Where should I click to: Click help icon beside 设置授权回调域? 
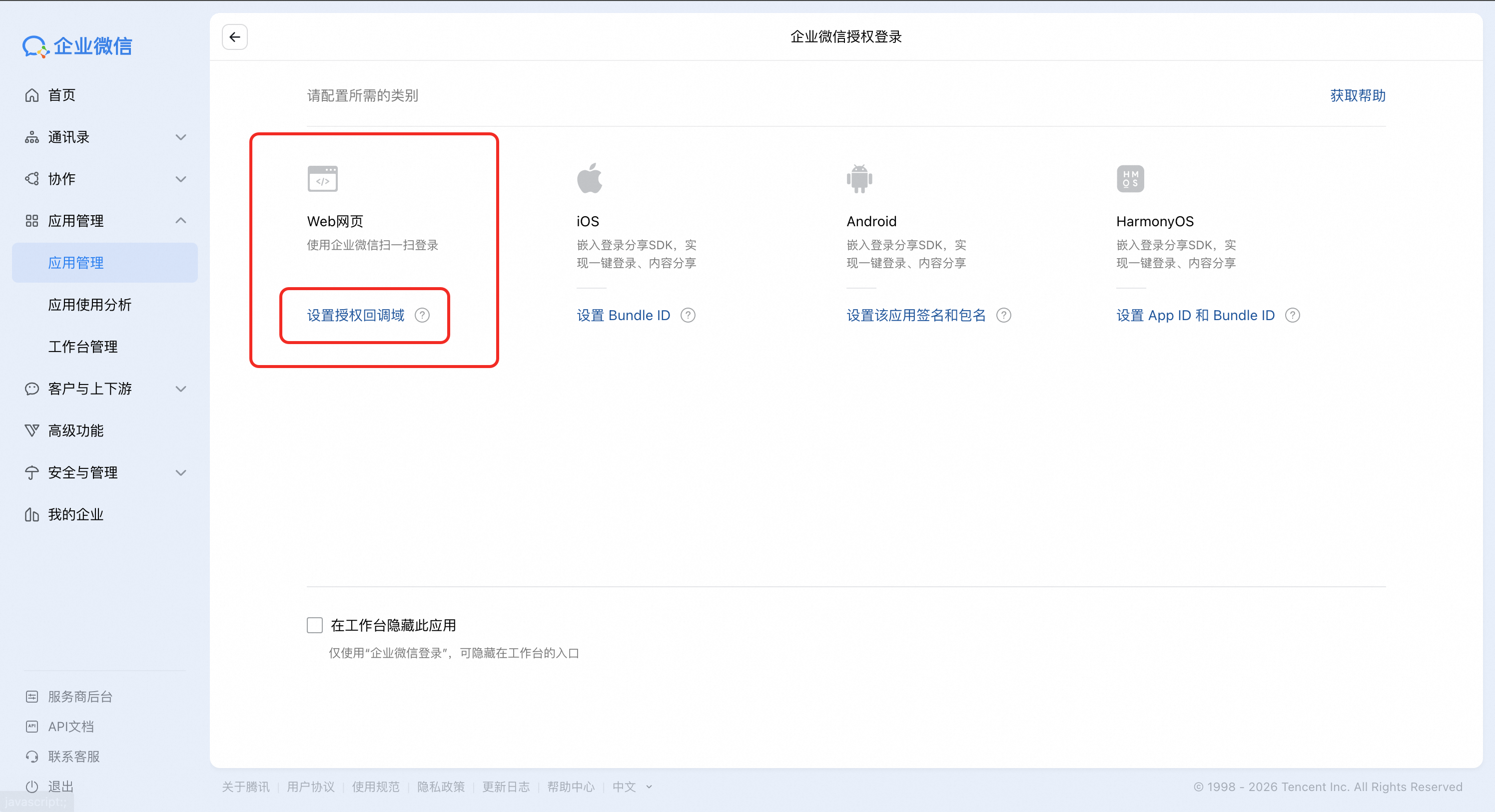(422, 316)
